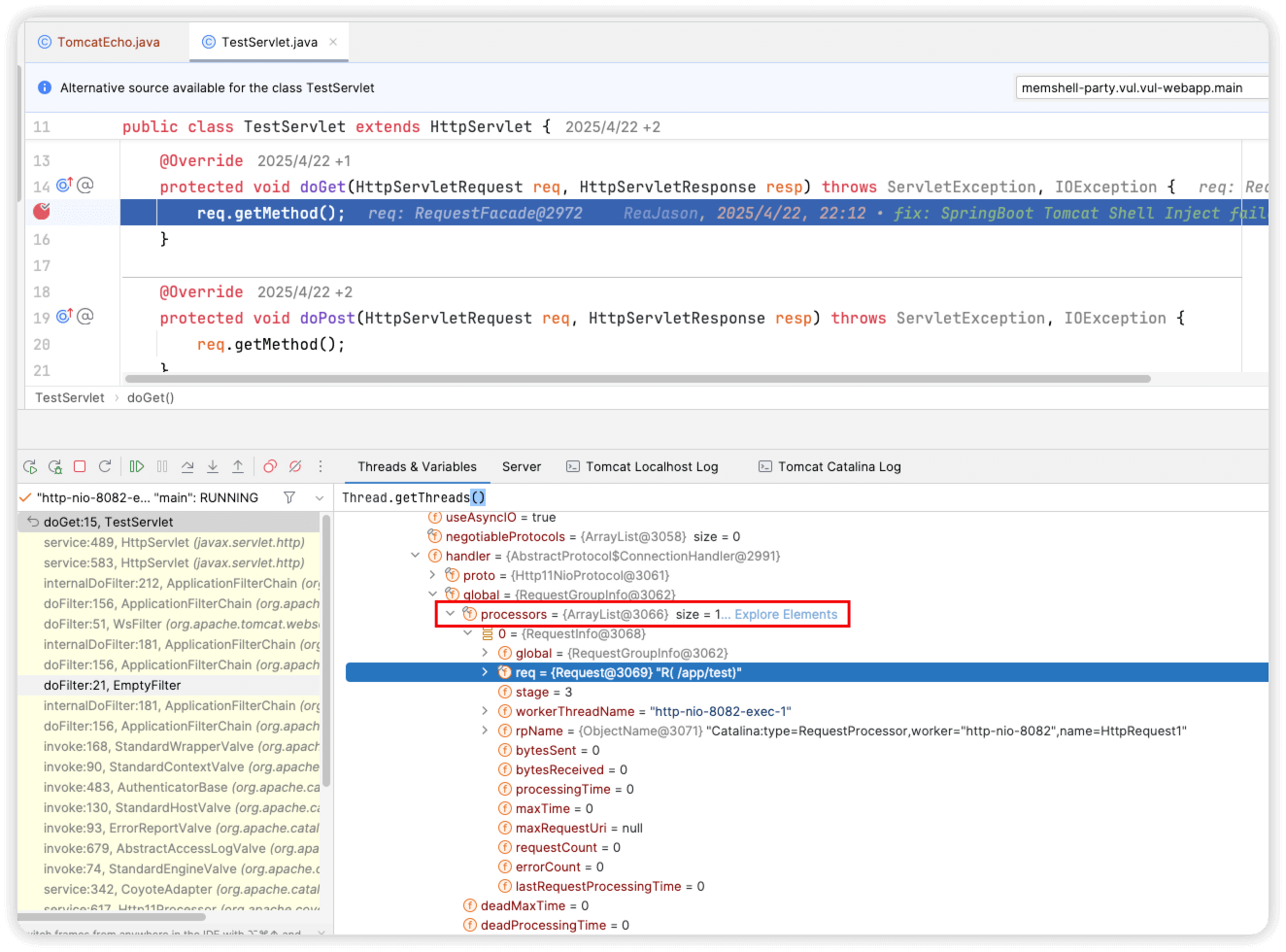Select the service:342, CoyoteAdapter frame
This screenshot has height=952, width=1286.
click(x=169, y=889)
